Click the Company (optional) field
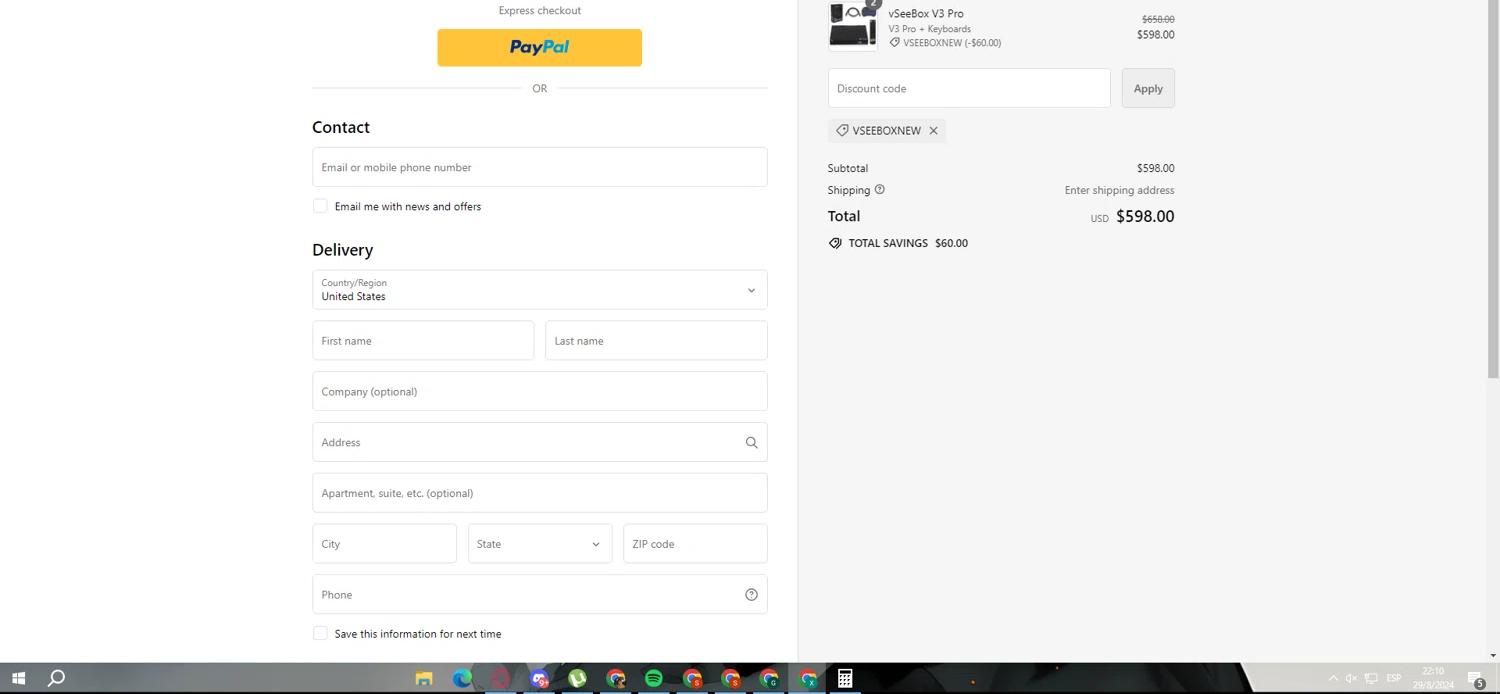The height and width of the screenshot is (694, 1500). coord(539,392)
